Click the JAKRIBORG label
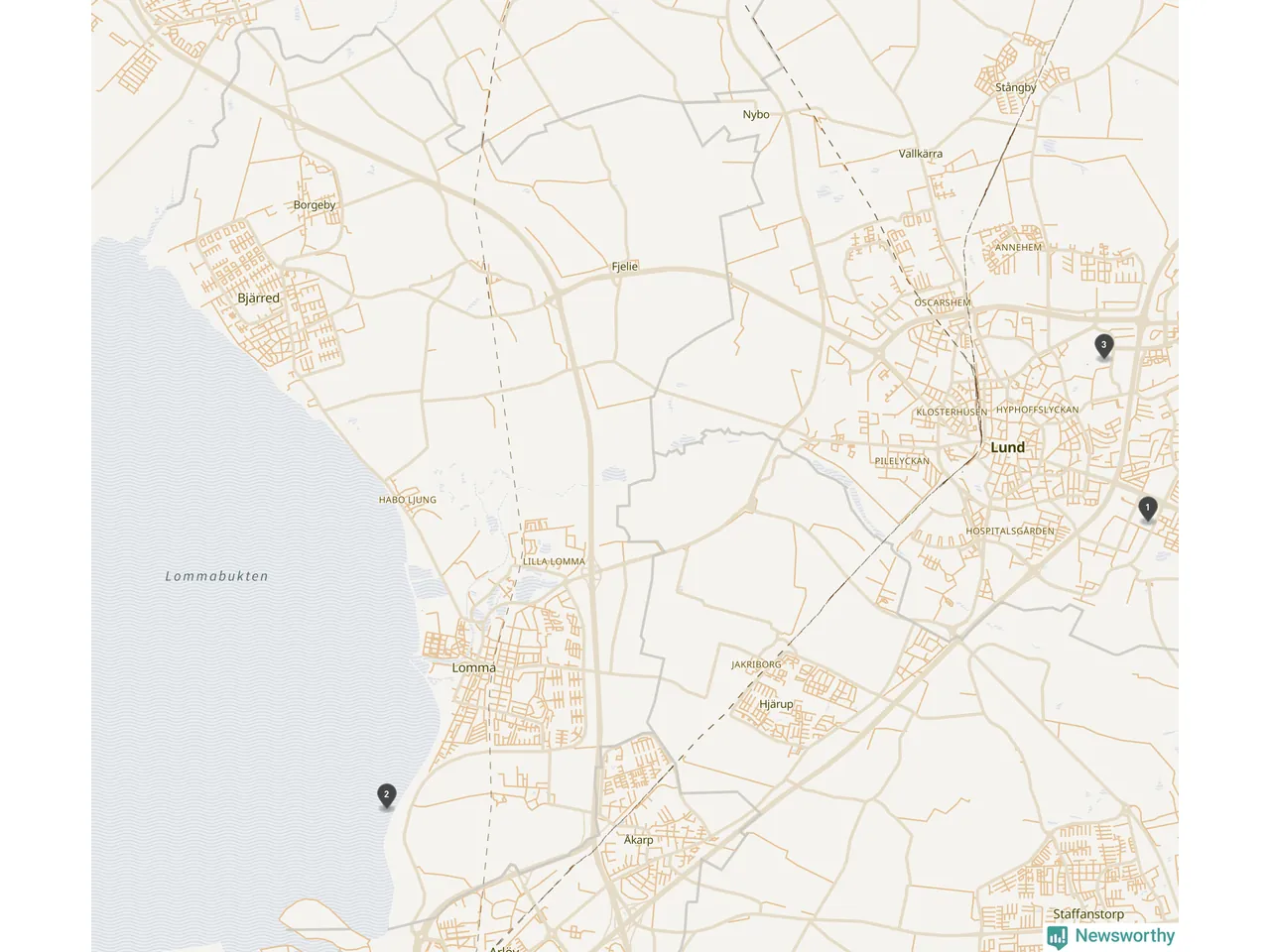 (756, 664)
